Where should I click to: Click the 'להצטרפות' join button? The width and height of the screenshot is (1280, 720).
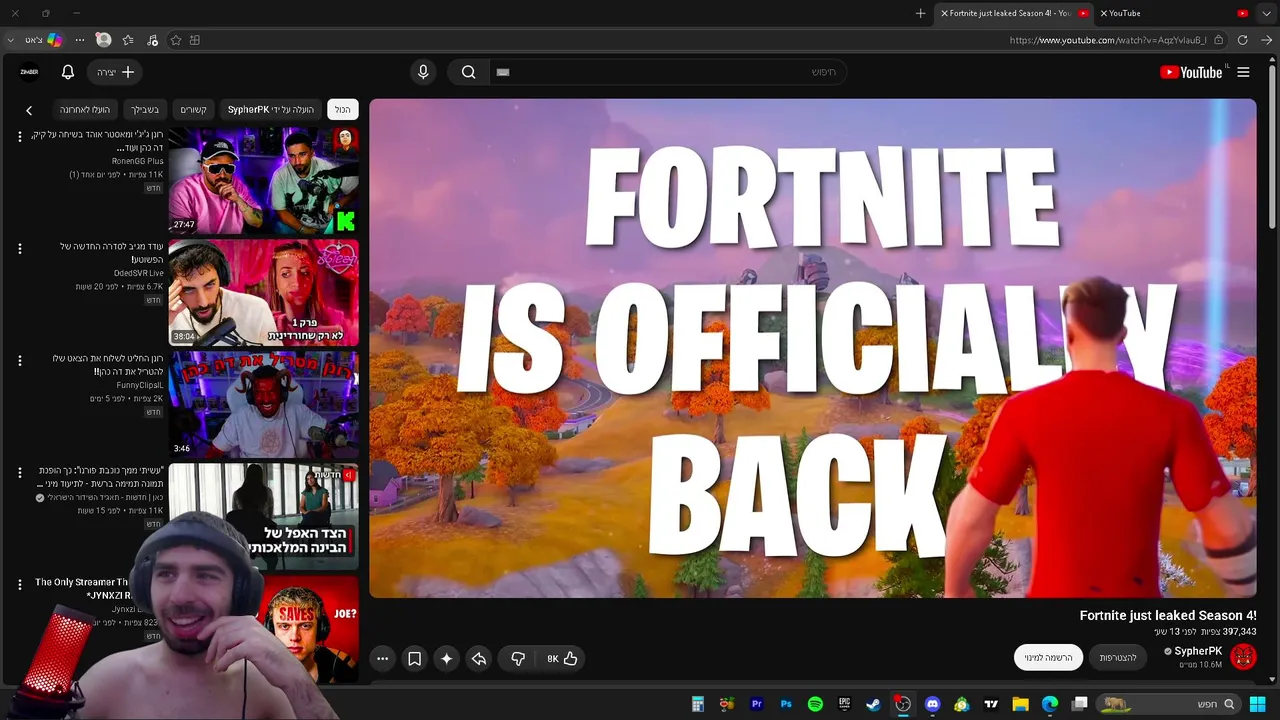tap(1118, 657)
